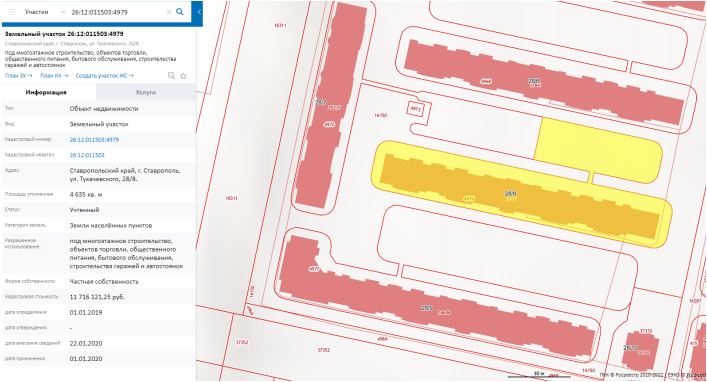This screenshot has width=707, height=382.
Task: Switch to the Услуги tab
Action: click(146, 92)
